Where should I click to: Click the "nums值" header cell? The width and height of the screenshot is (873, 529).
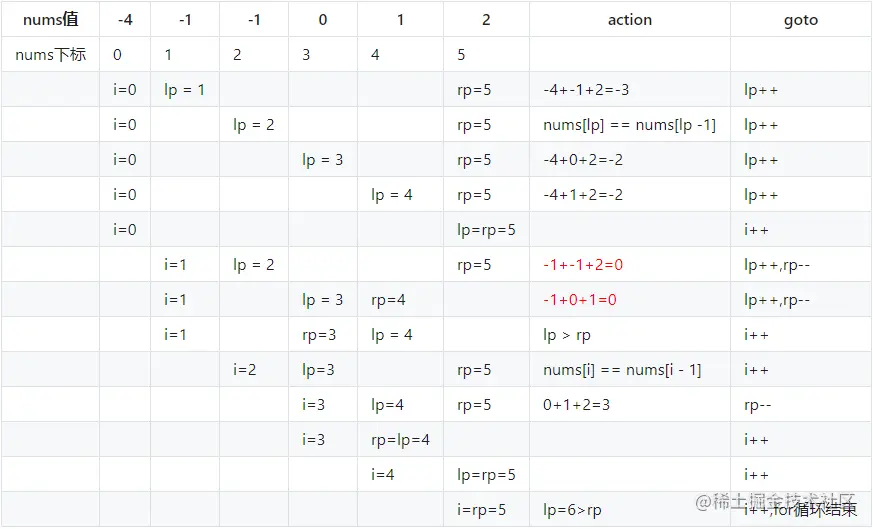pyautogui.click(x=50, y=20)
